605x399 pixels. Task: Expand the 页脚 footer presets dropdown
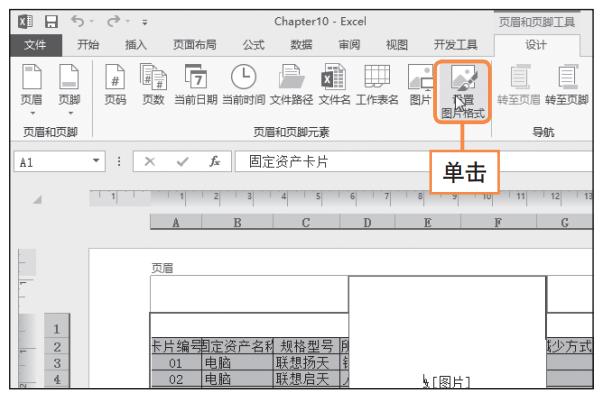click(71, 113)
